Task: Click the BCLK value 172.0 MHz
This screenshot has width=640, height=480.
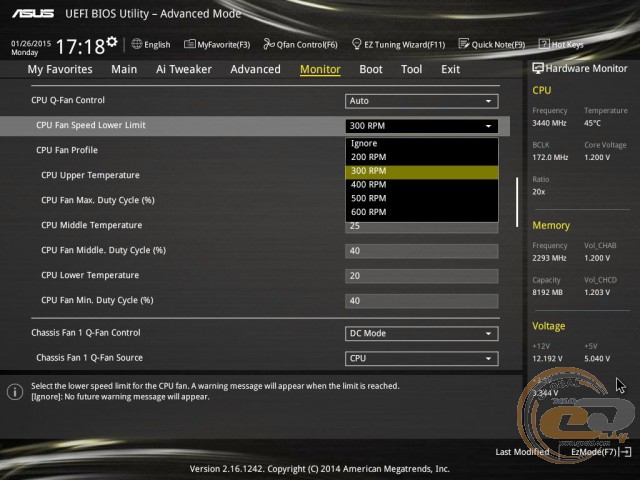Action: [x=550, y=157]
